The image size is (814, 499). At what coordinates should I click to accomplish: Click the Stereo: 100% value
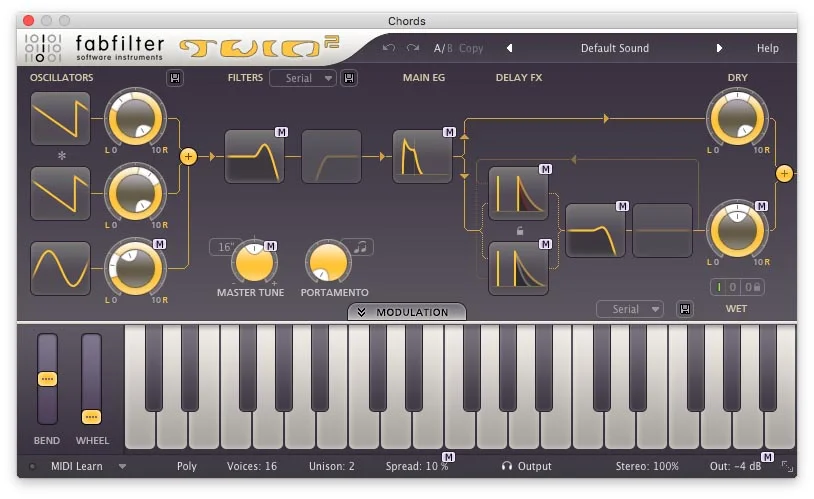click(647, 466)
